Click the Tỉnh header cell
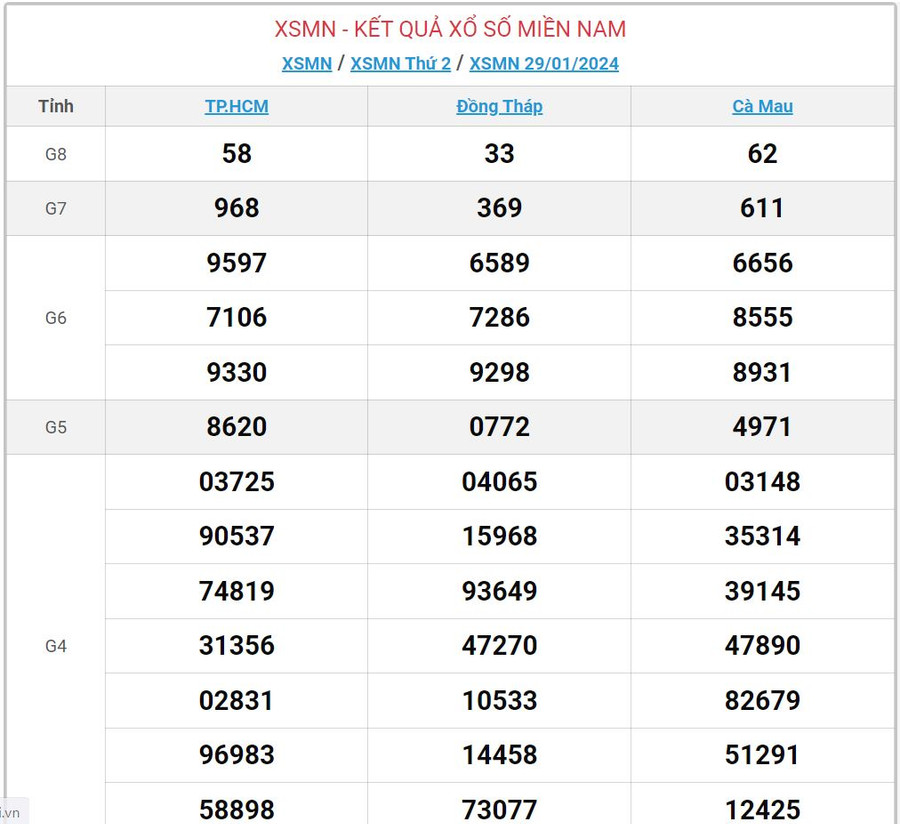The image size is (900, 824). point(56,106)
